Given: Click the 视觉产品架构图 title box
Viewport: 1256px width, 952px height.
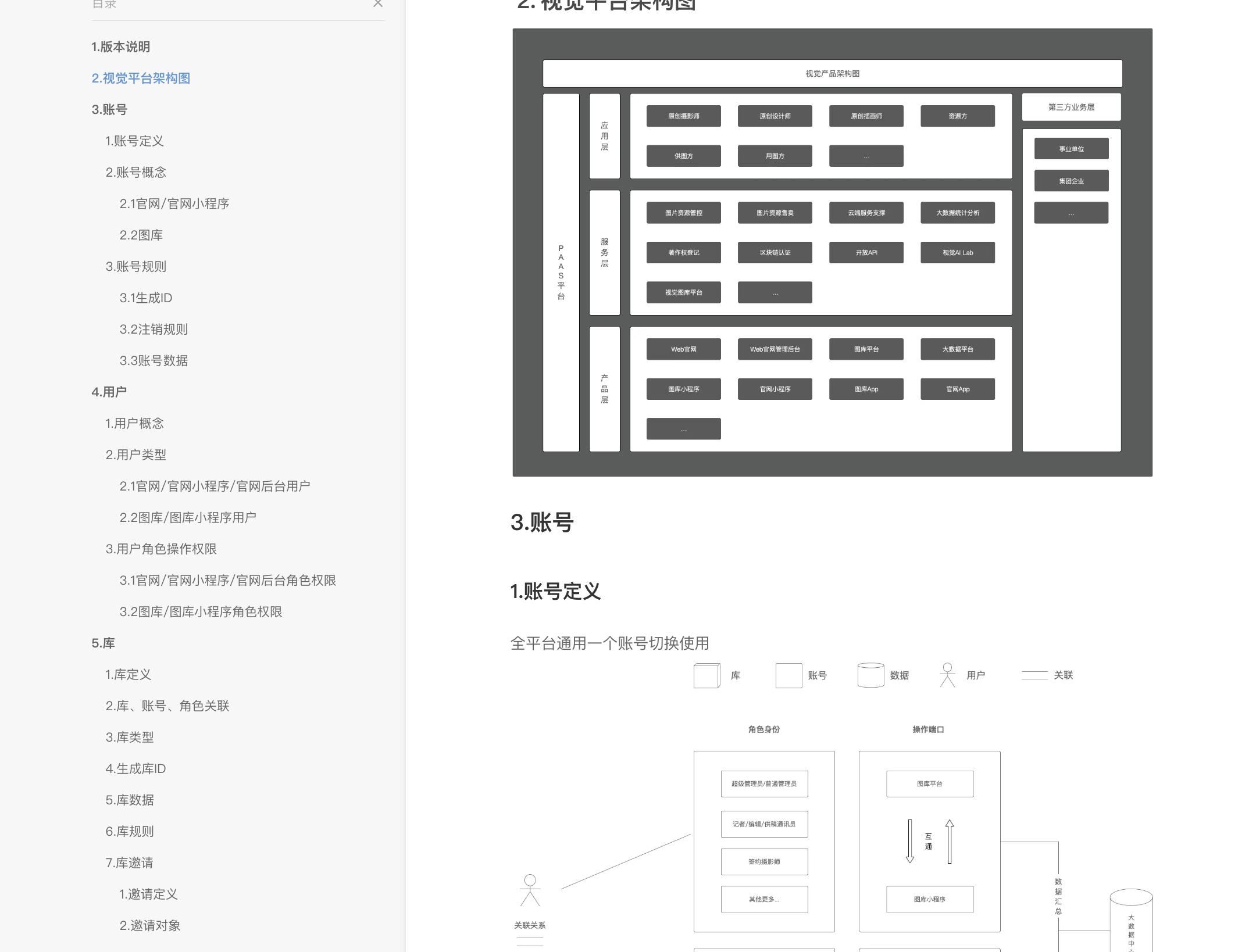Looking at the screenshot, I should pyautogui.click(x=832, y=73).
